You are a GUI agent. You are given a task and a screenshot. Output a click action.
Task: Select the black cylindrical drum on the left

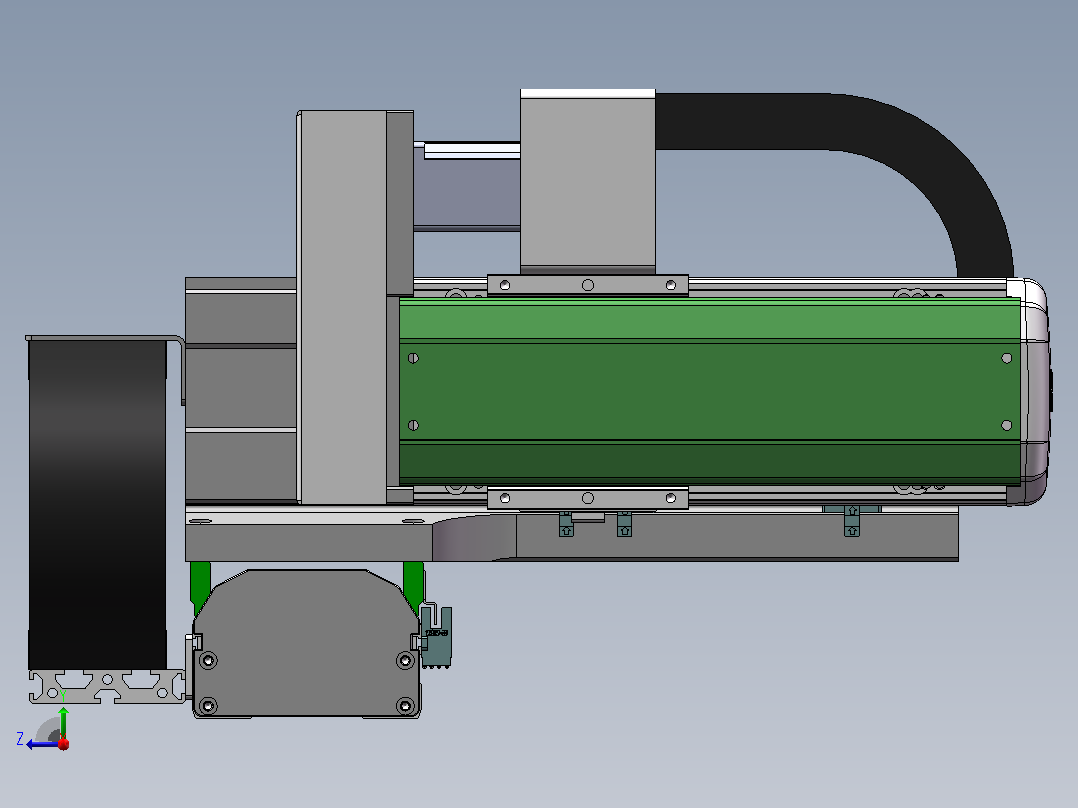97,504
